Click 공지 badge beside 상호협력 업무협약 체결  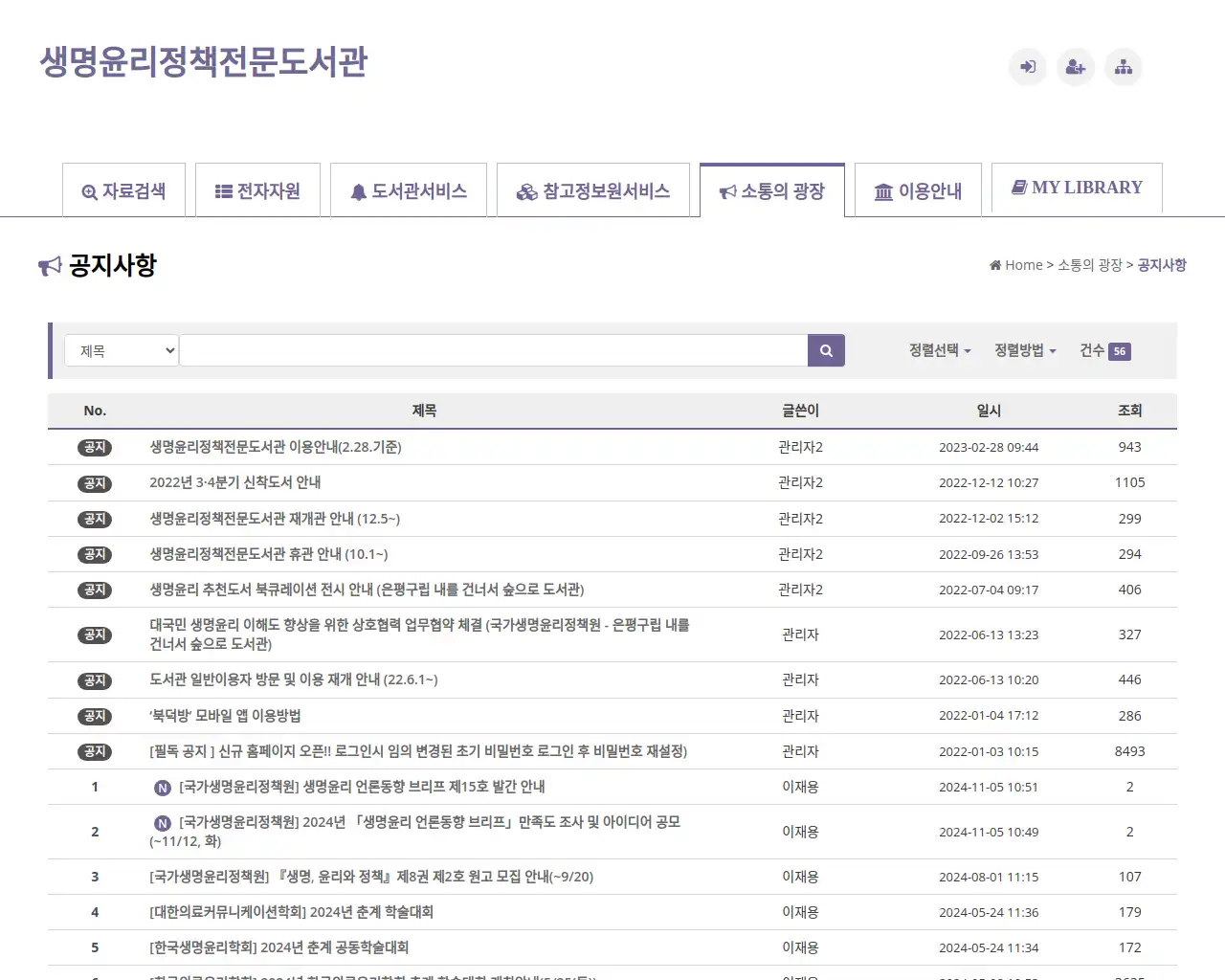click(95, 635)
